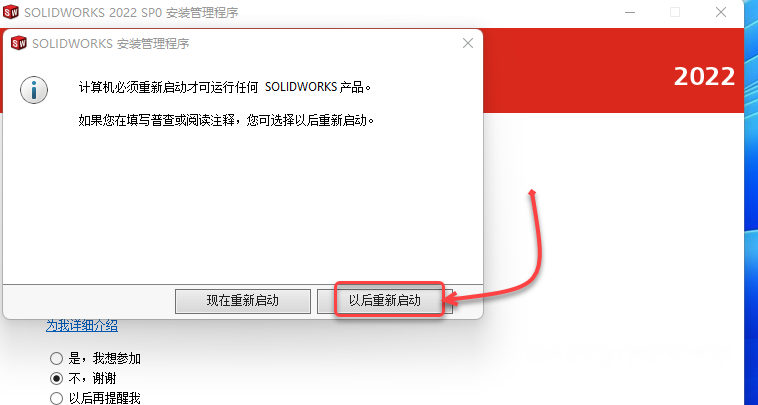Choose 现在重新启动 to restart now
The image size is (758, 405).
(x=243, y=301)
